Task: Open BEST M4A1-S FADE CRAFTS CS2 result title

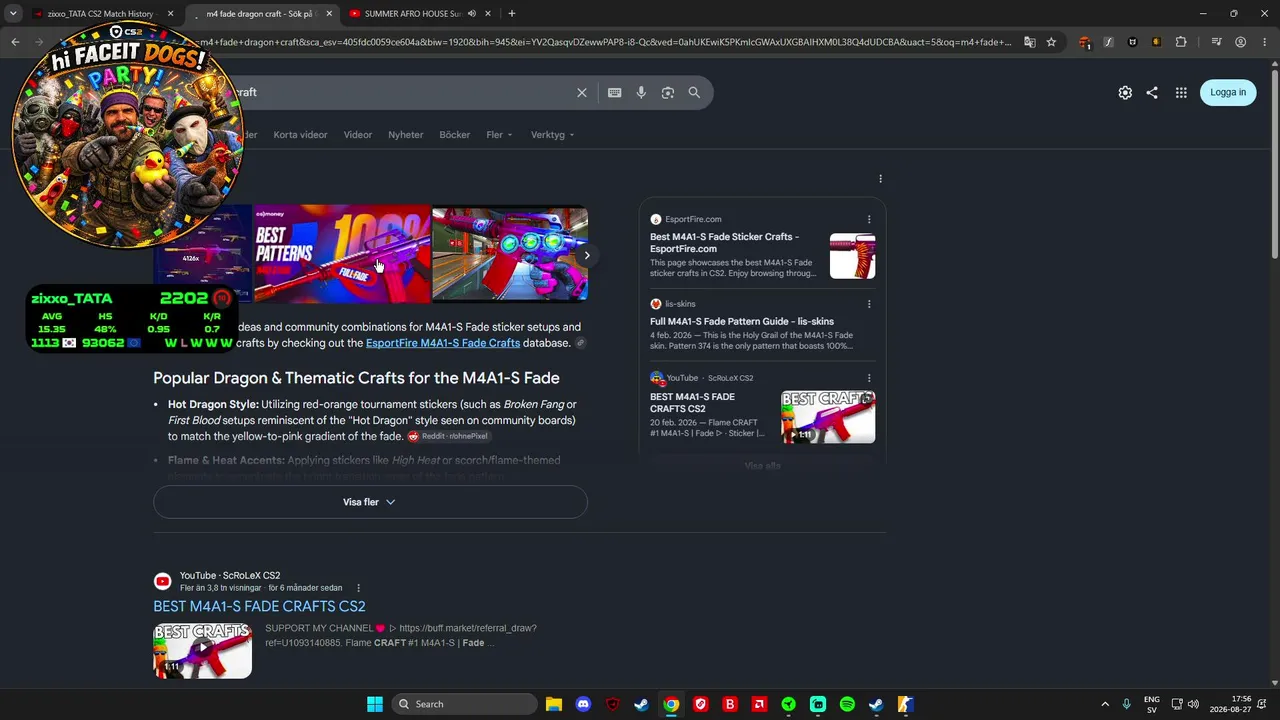Action: tap(259, 607)
